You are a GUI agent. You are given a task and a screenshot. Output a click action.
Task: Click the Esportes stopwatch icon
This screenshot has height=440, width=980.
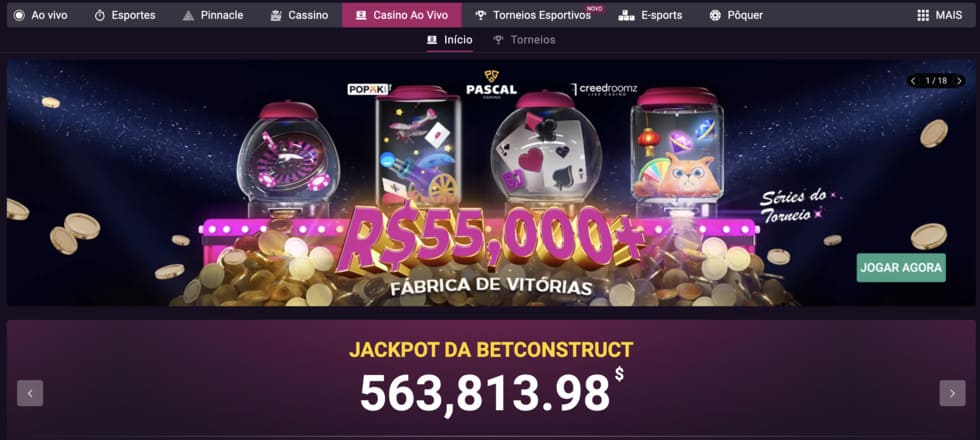coord(100,16)
